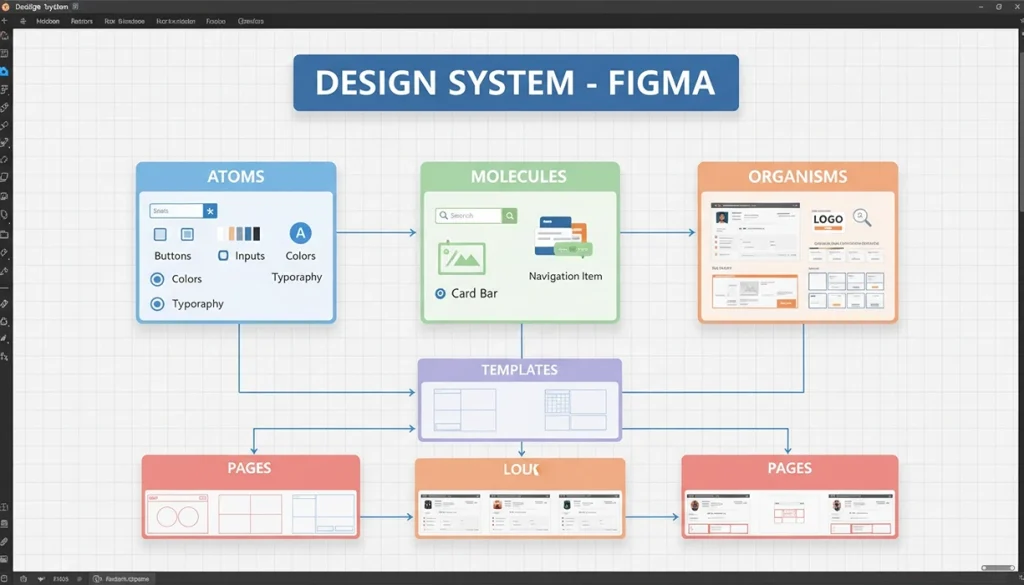The height and width of the screenshot is (585, 1024).
Task: Pick the white swatch in Atoms palette
Action: (221, 234)
